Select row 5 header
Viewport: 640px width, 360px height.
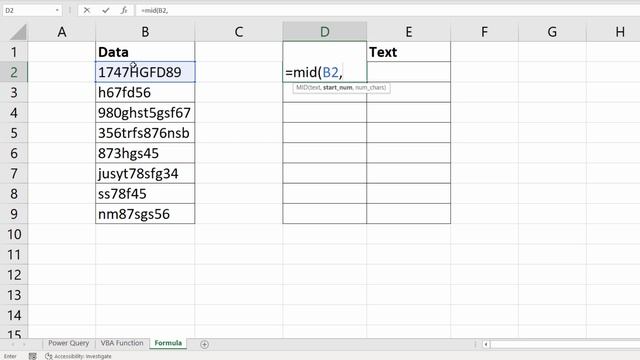(14, 133)
